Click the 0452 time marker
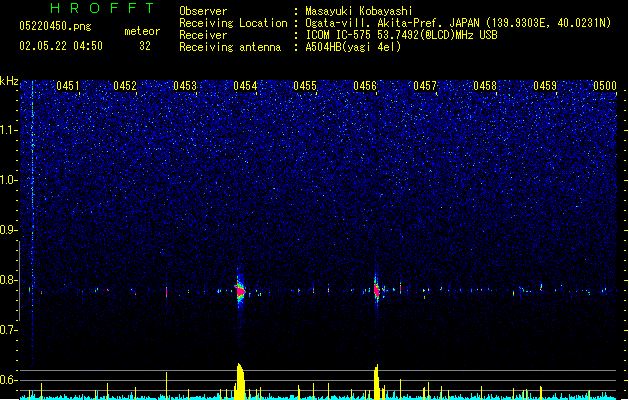 (x=125, y=86)
